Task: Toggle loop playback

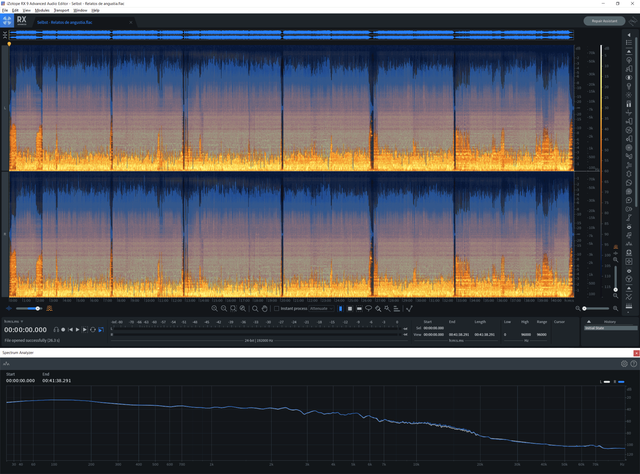Action: pyautogui.click(x=93, y=329)
